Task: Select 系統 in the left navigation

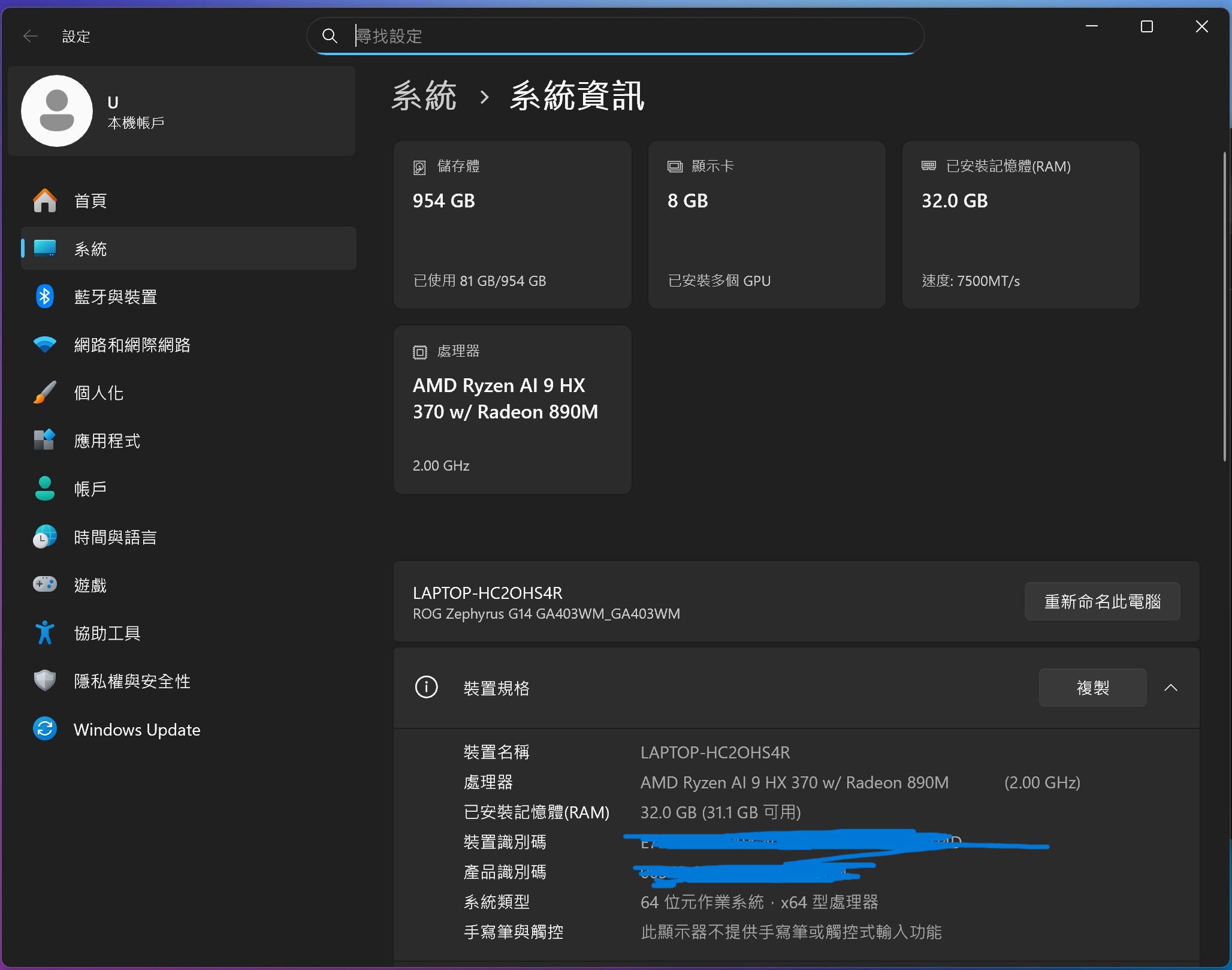Action: (x=90, y=249)
